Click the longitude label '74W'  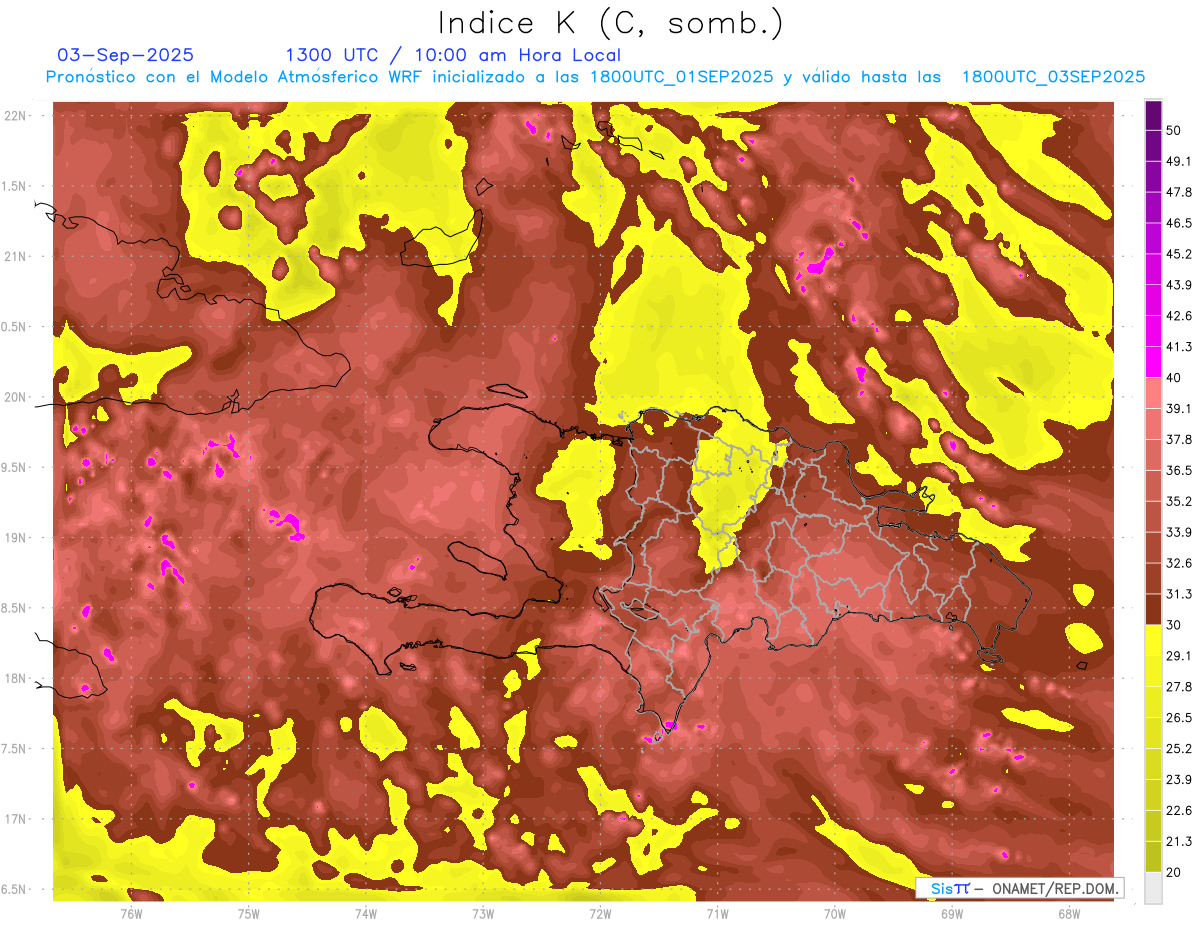click(x=366, y=913)
